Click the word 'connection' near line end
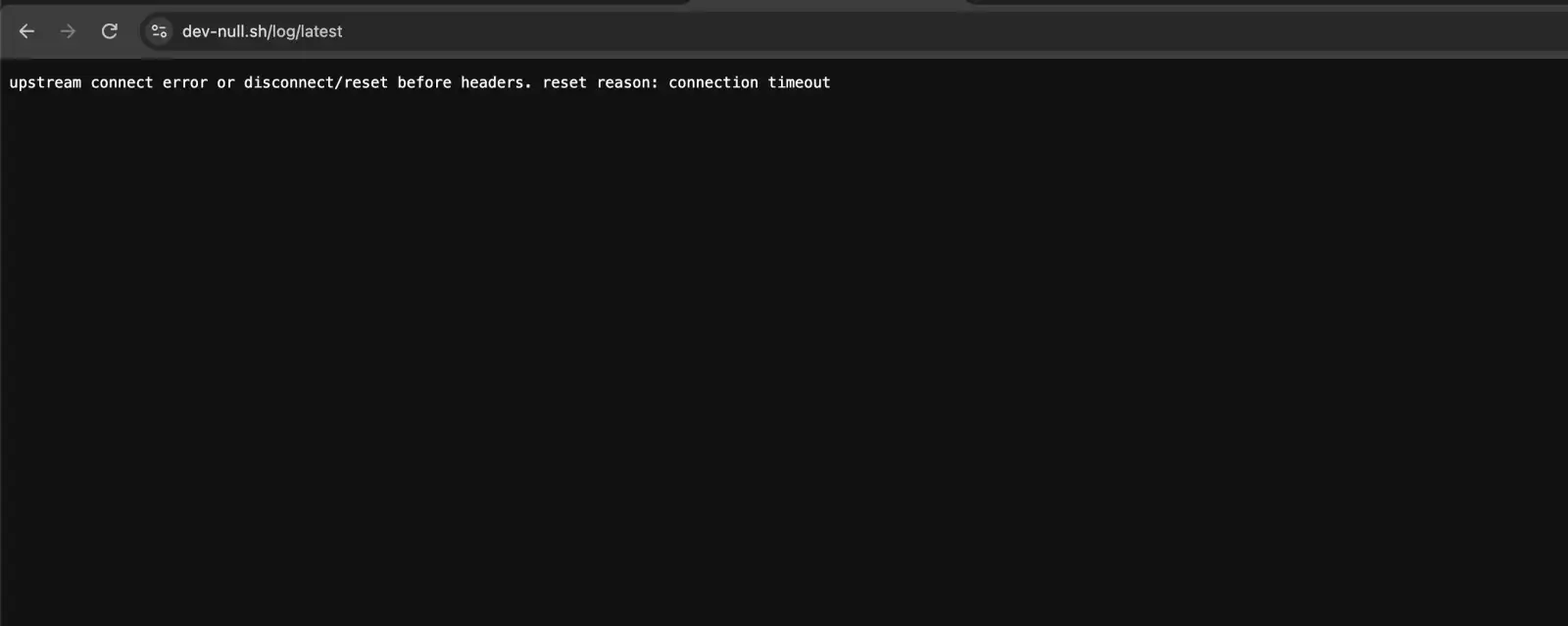 click(713, 82)
